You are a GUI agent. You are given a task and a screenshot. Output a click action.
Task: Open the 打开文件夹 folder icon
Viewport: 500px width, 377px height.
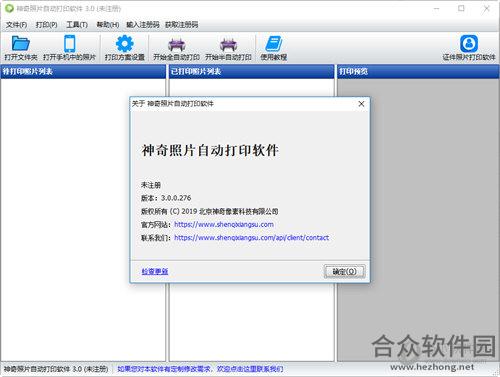coord(21,43)
